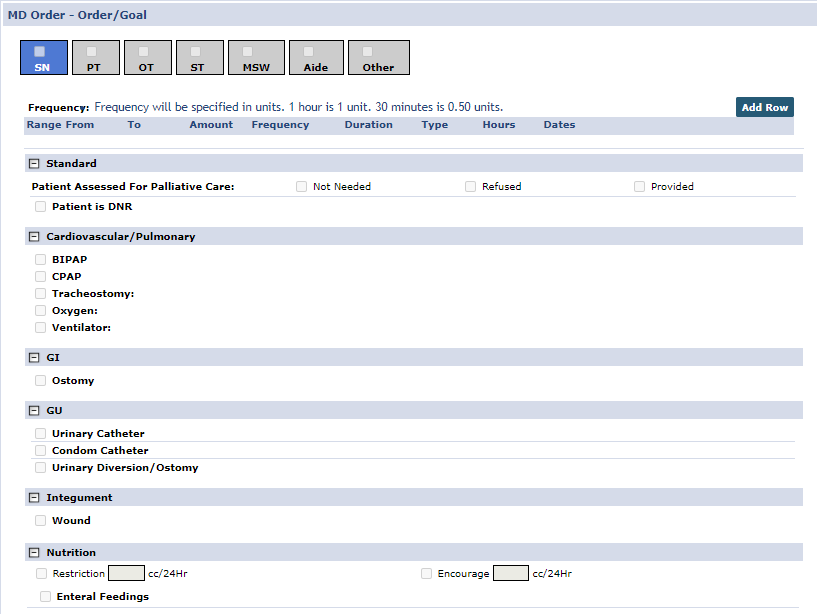817x614 pixels.
Task: Select the ST discipline button
Action: point(199,57)
